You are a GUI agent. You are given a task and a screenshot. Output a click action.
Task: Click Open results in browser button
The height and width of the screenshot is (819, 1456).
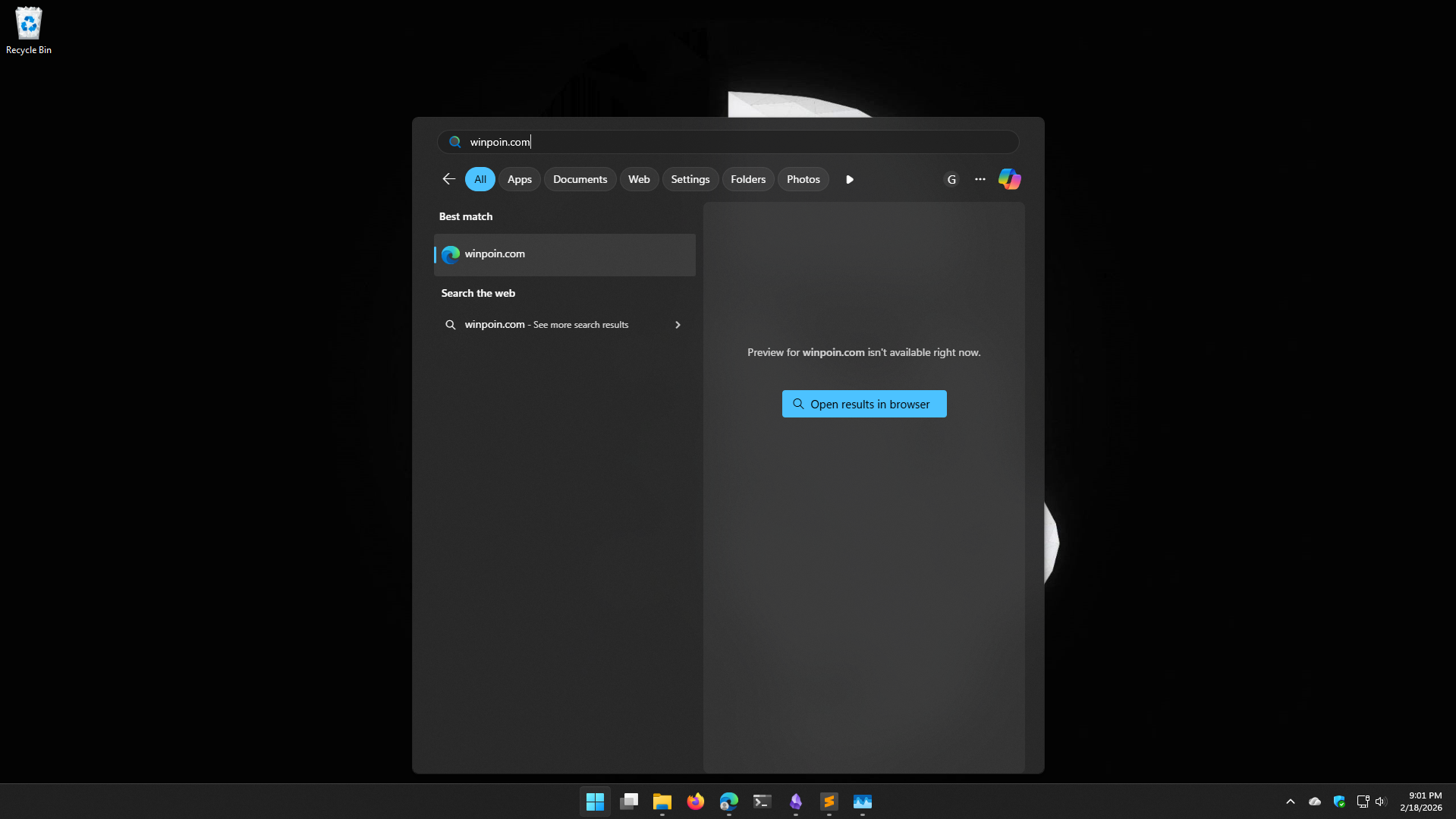[863, 404]
